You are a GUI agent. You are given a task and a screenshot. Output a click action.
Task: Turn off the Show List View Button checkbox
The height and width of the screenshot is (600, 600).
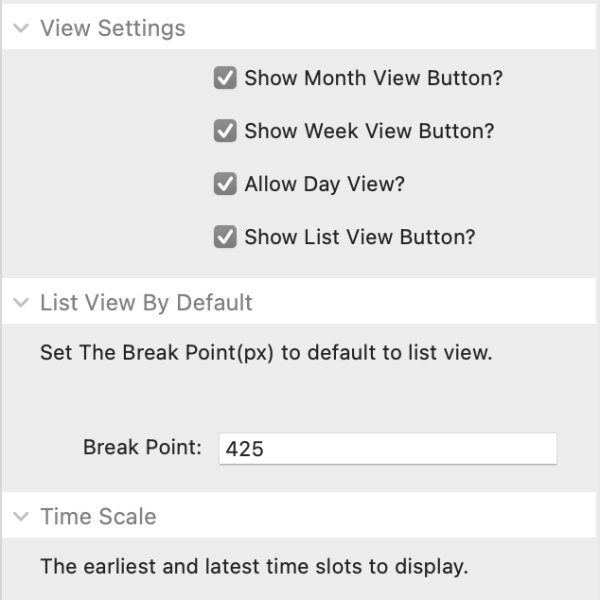coord(225,237)
